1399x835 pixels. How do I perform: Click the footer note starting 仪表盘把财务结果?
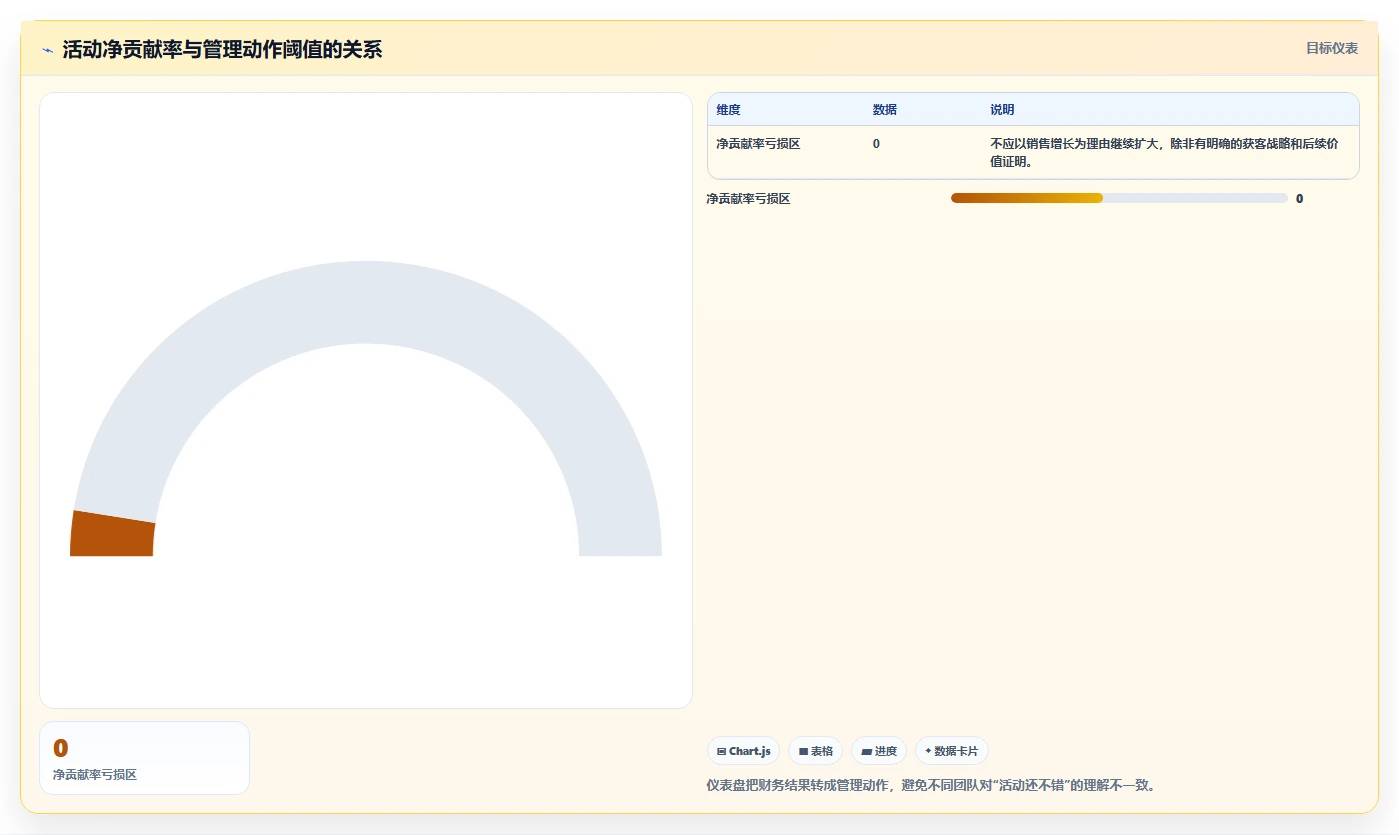(934, 786)
